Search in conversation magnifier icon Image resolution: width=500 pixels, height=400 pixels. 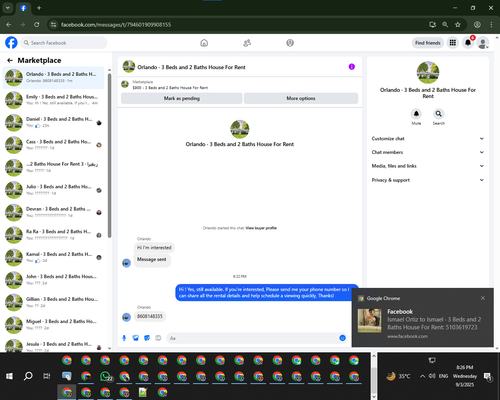click(439, 114)
